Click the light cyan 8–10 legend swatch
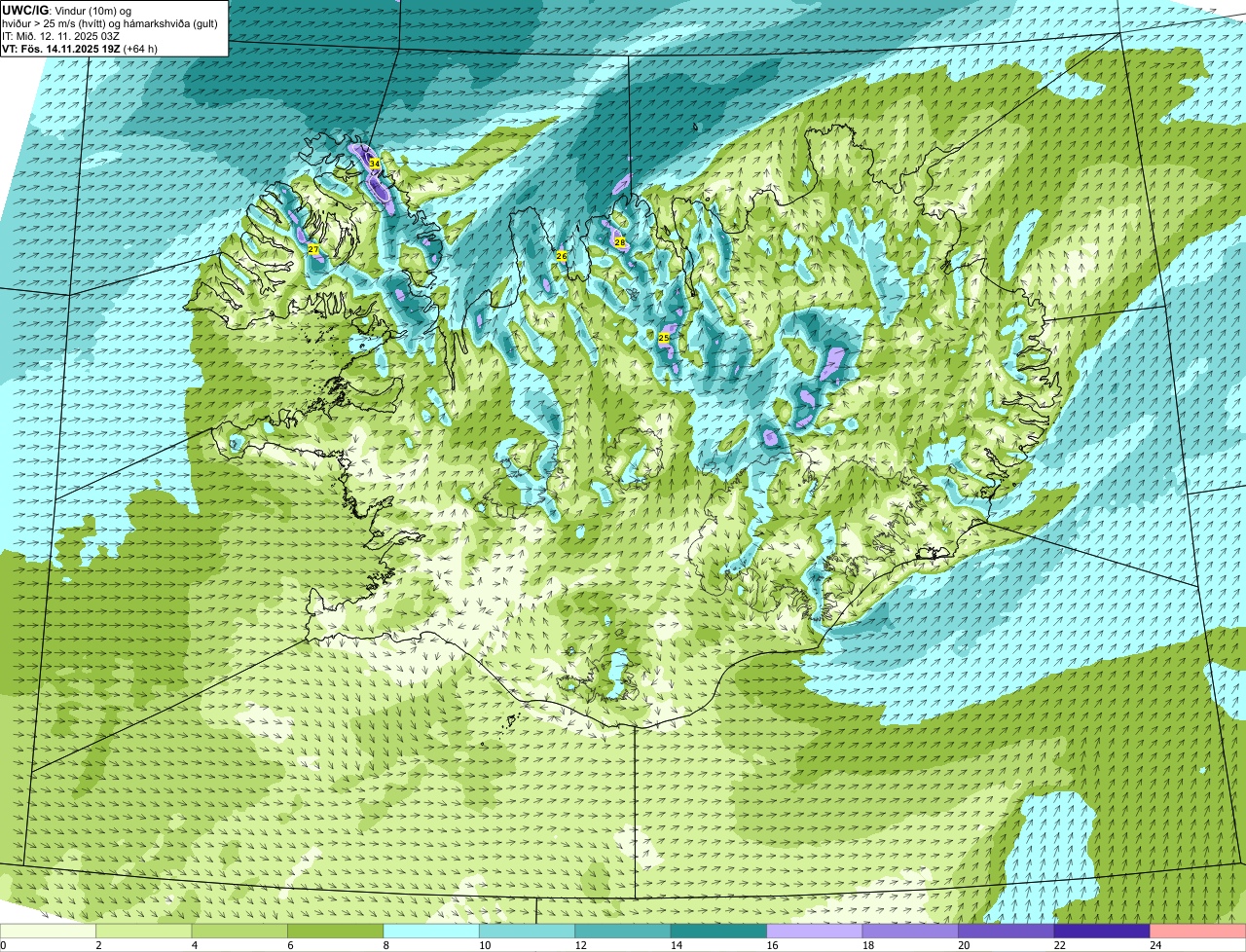This screenshot has height=952, width=1246. click(x=431, y=931)
